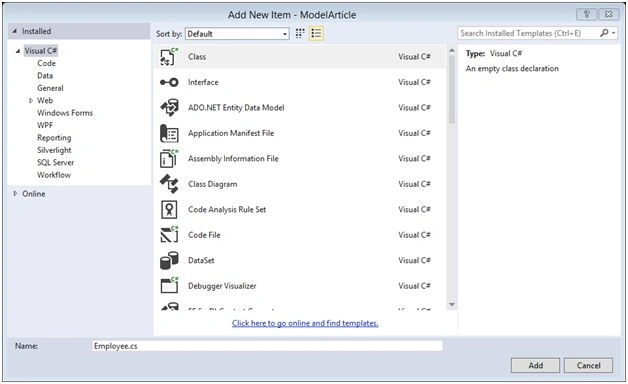Select 'Code File' text
628x384 pixels.
204,235
